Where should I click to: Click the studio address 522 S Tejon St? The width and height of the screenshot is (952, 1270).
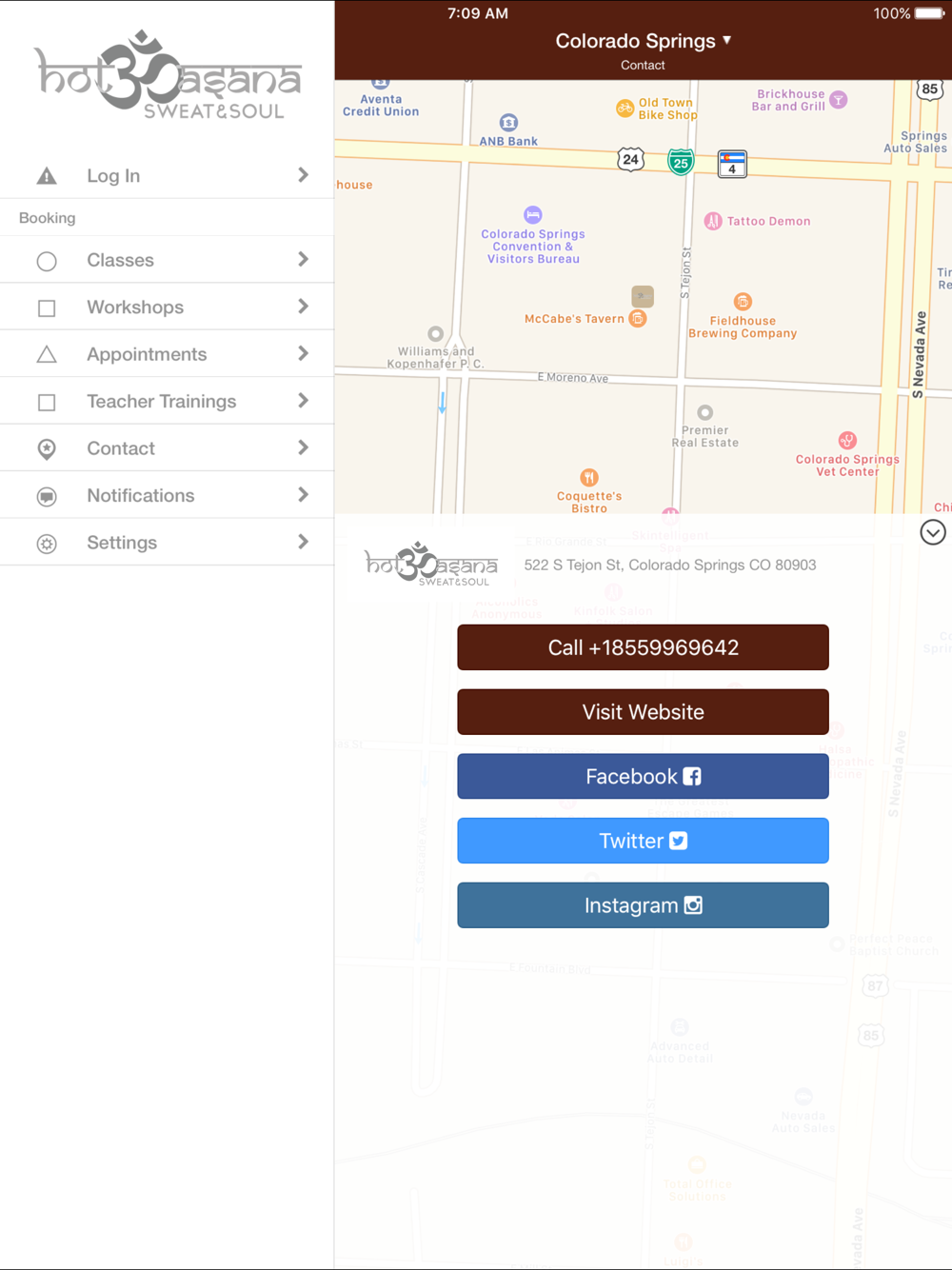click(670, 566)
